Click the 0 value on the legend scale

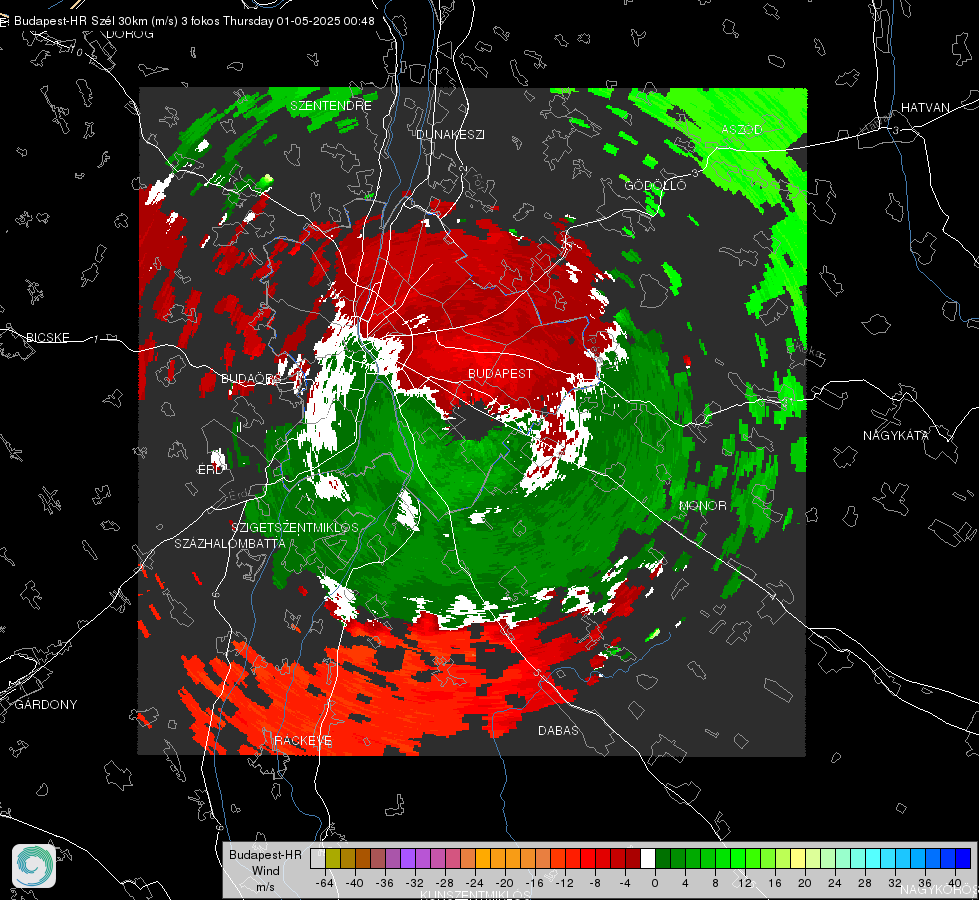coord(655,883)
